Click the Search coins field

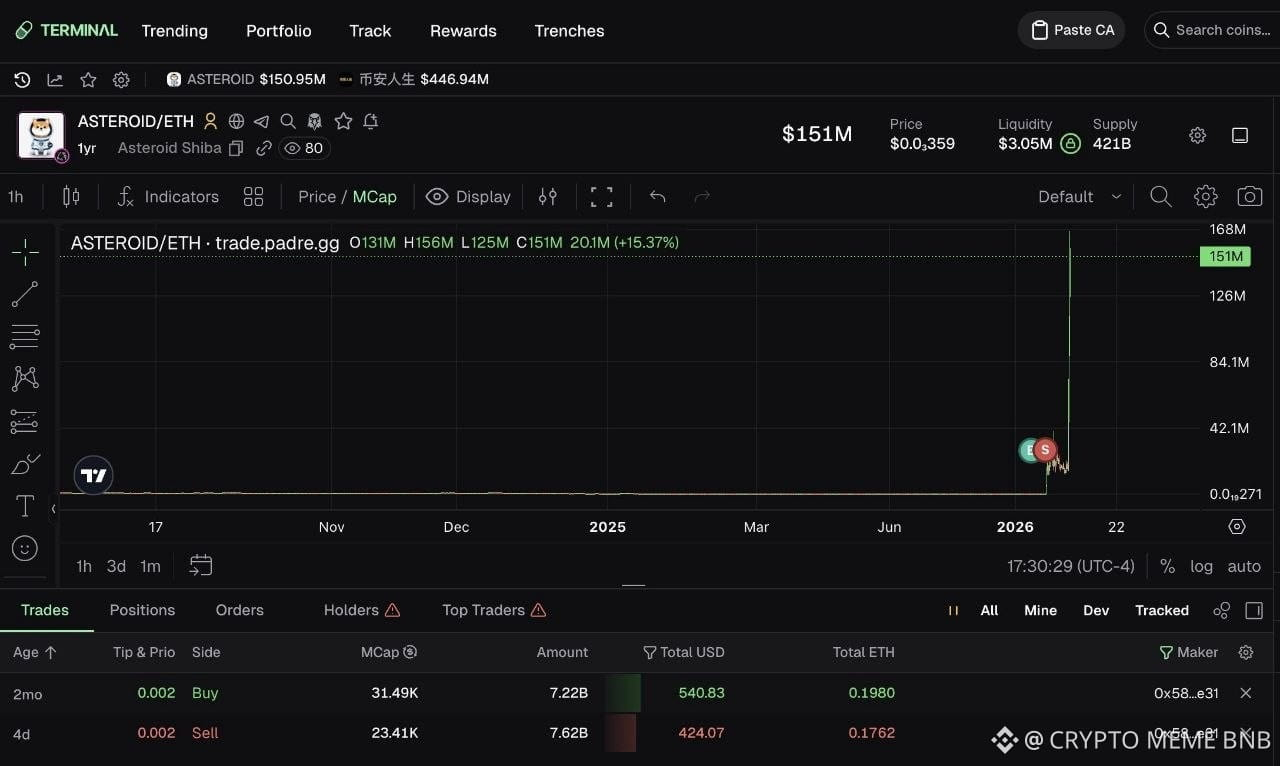coord(1212,30)
